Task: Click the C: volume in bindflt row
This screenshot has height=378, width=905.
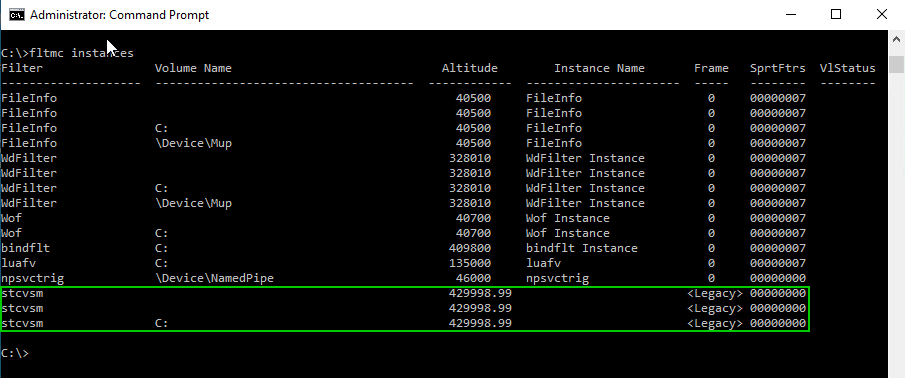Action: (x=162, y=248)
